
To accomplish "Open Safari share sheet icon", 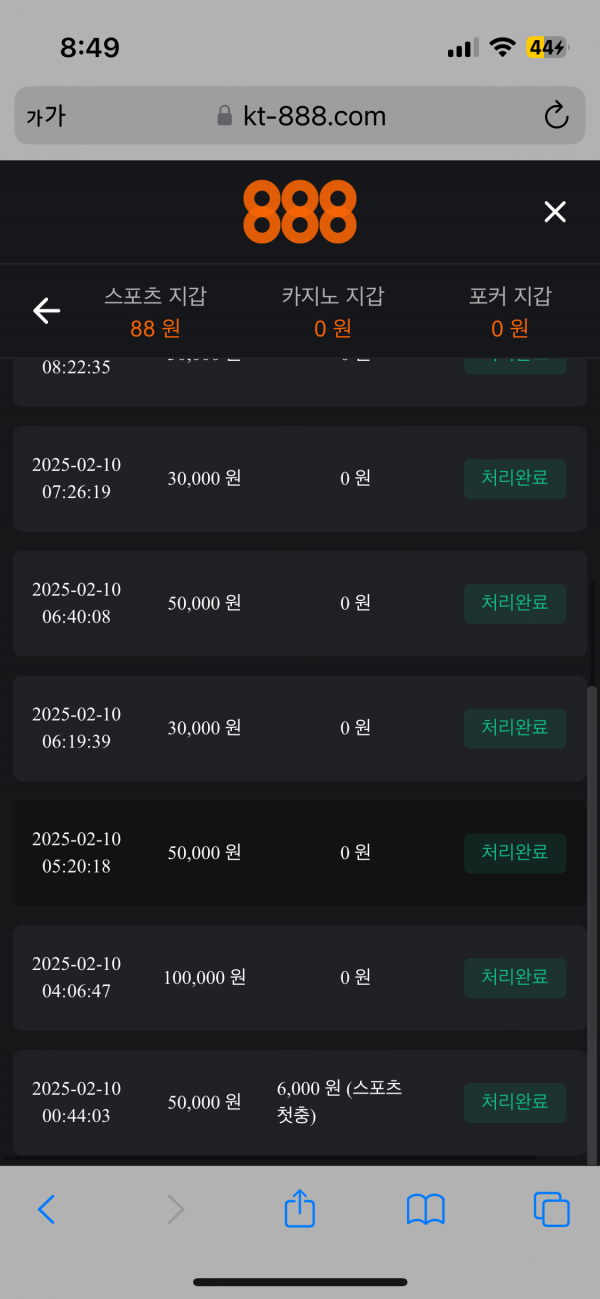I will (x=300, y=1209).
